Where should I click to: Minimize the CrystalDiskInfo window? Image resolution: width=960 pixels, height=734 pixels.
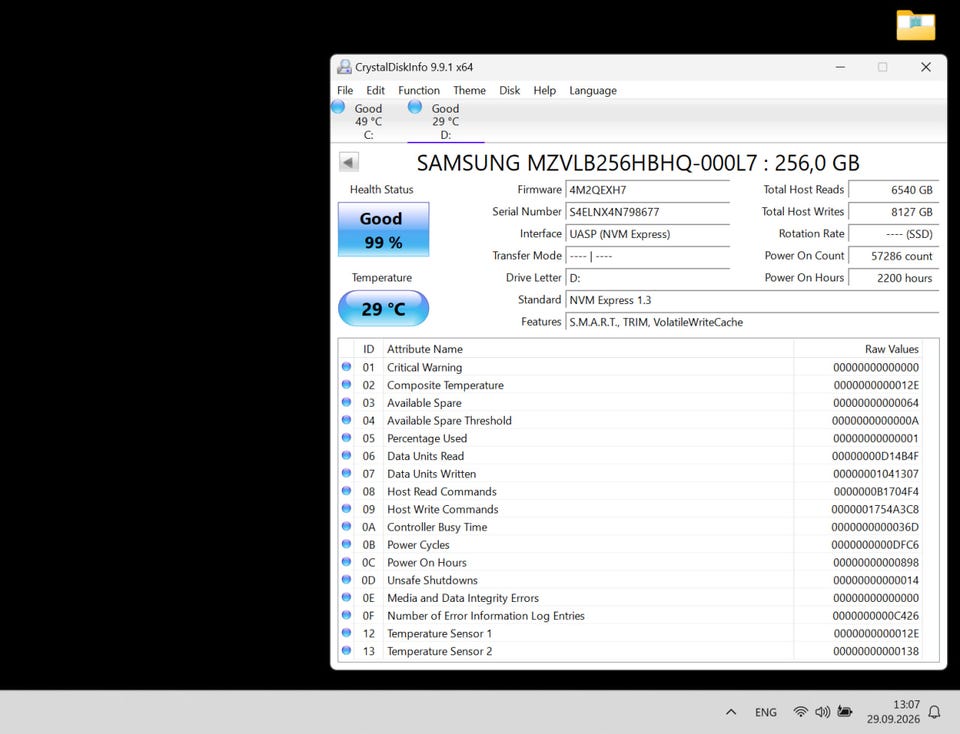(841, 67)
